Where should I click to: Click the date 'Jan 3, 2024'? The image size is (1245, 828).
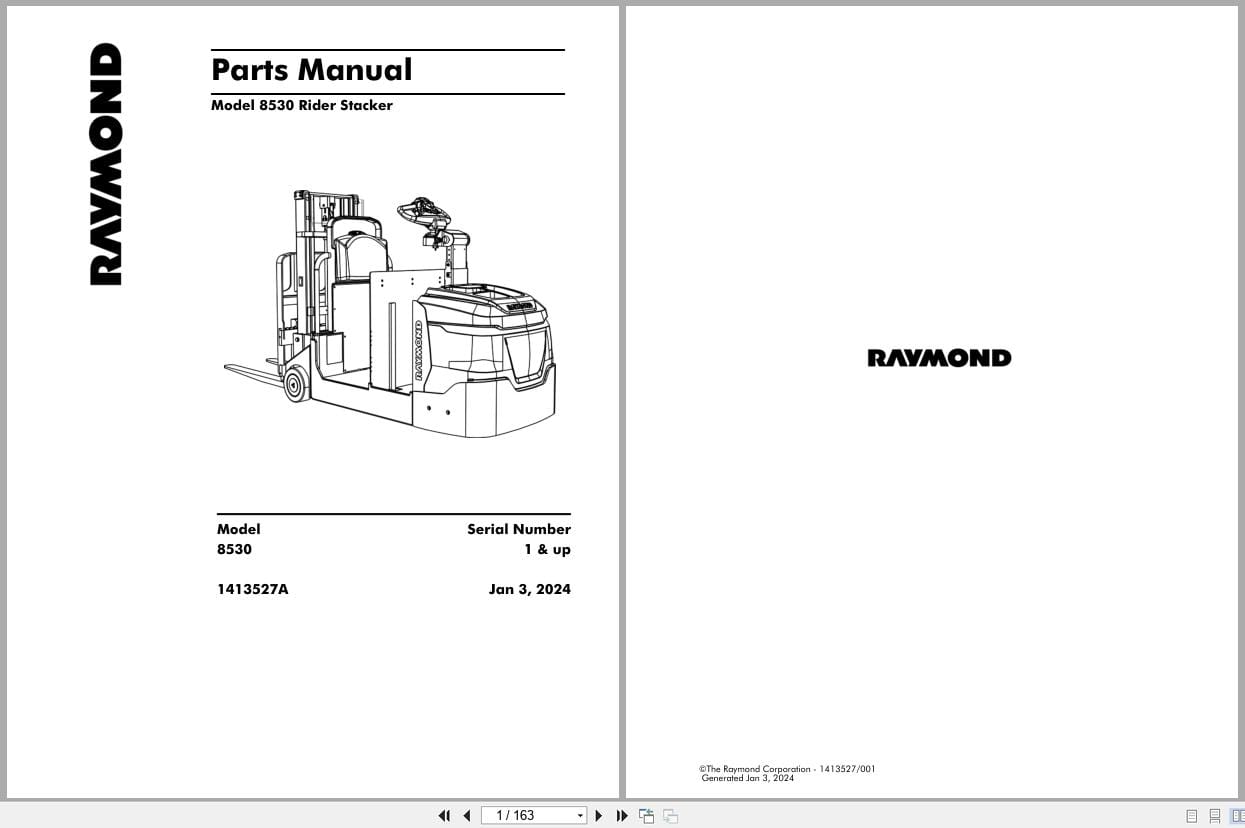pyautogui.click(x=530, y=589)
